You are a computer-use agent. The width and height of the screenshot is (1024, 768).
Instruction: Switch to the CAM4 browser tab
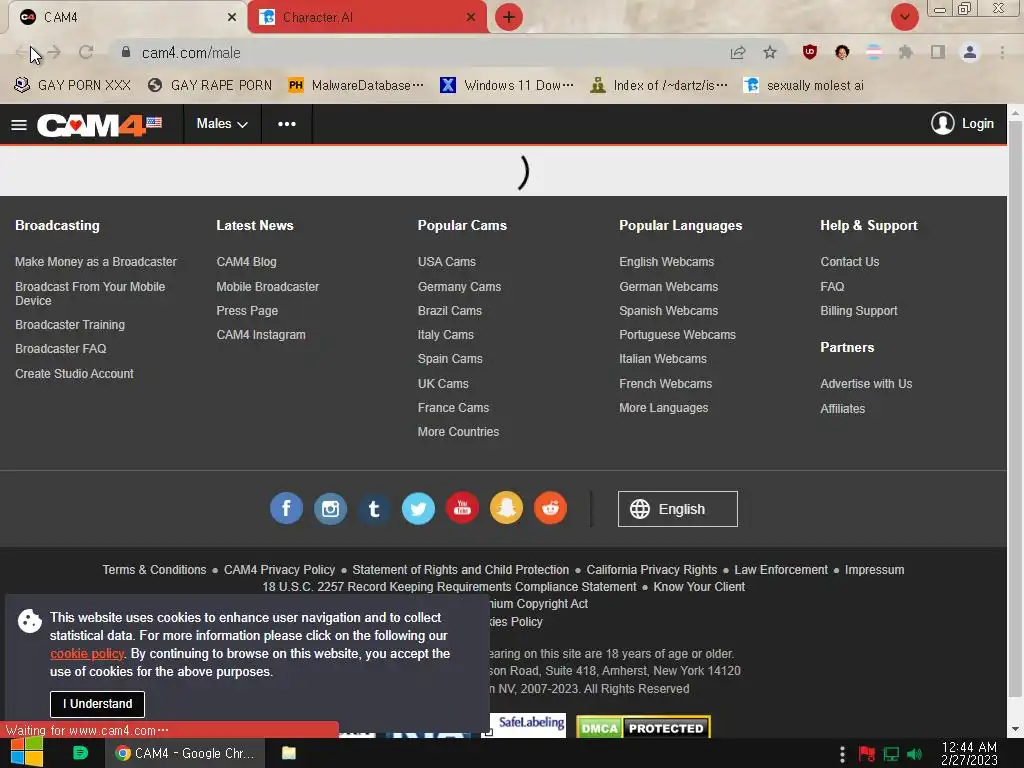(128, 18)
